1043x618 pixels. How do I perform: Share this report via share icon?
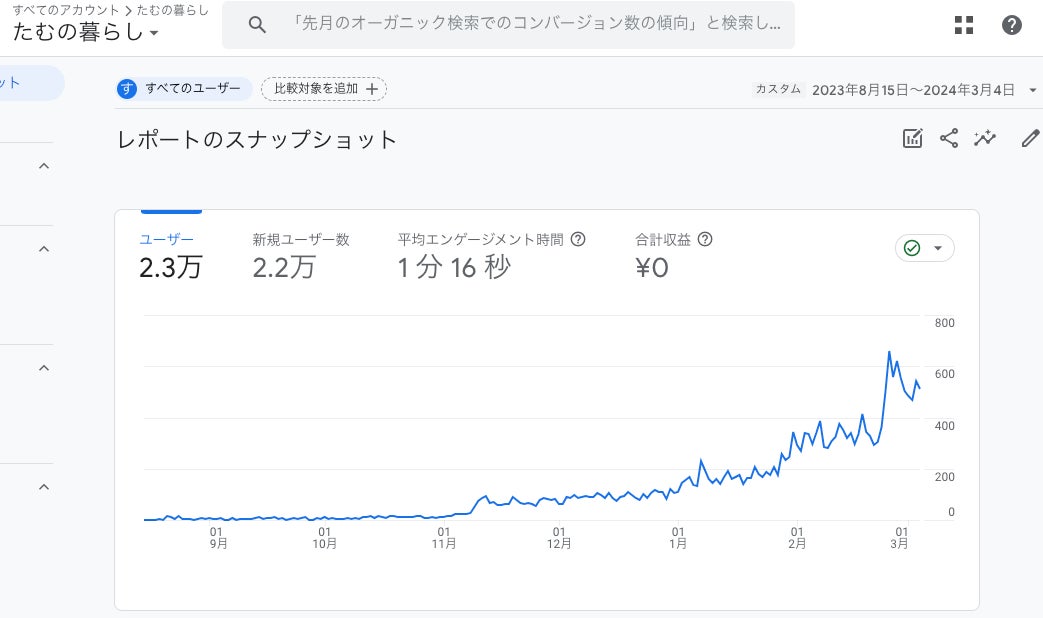click(x=949, y=139)
